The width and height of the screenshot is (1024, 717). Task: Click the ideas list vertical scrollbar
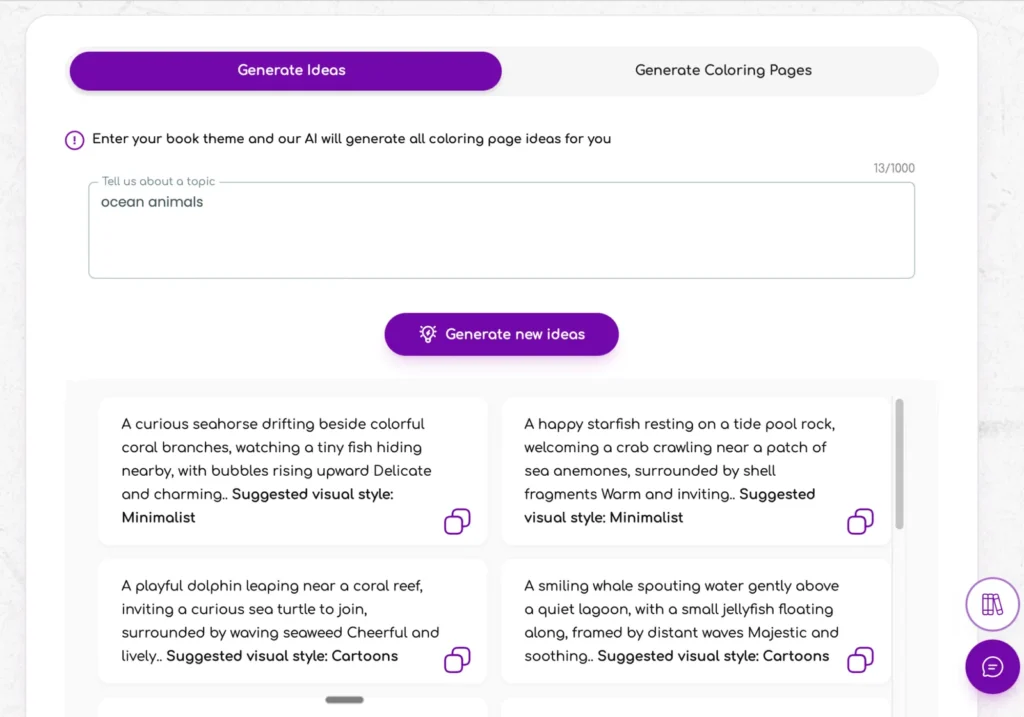tap(900, 463)
